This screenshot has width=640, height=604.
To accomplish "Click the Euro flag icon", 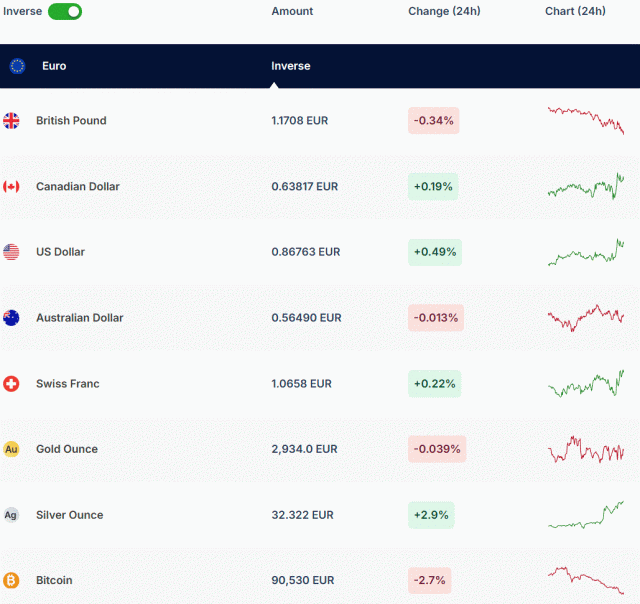I will pos(17,66).
